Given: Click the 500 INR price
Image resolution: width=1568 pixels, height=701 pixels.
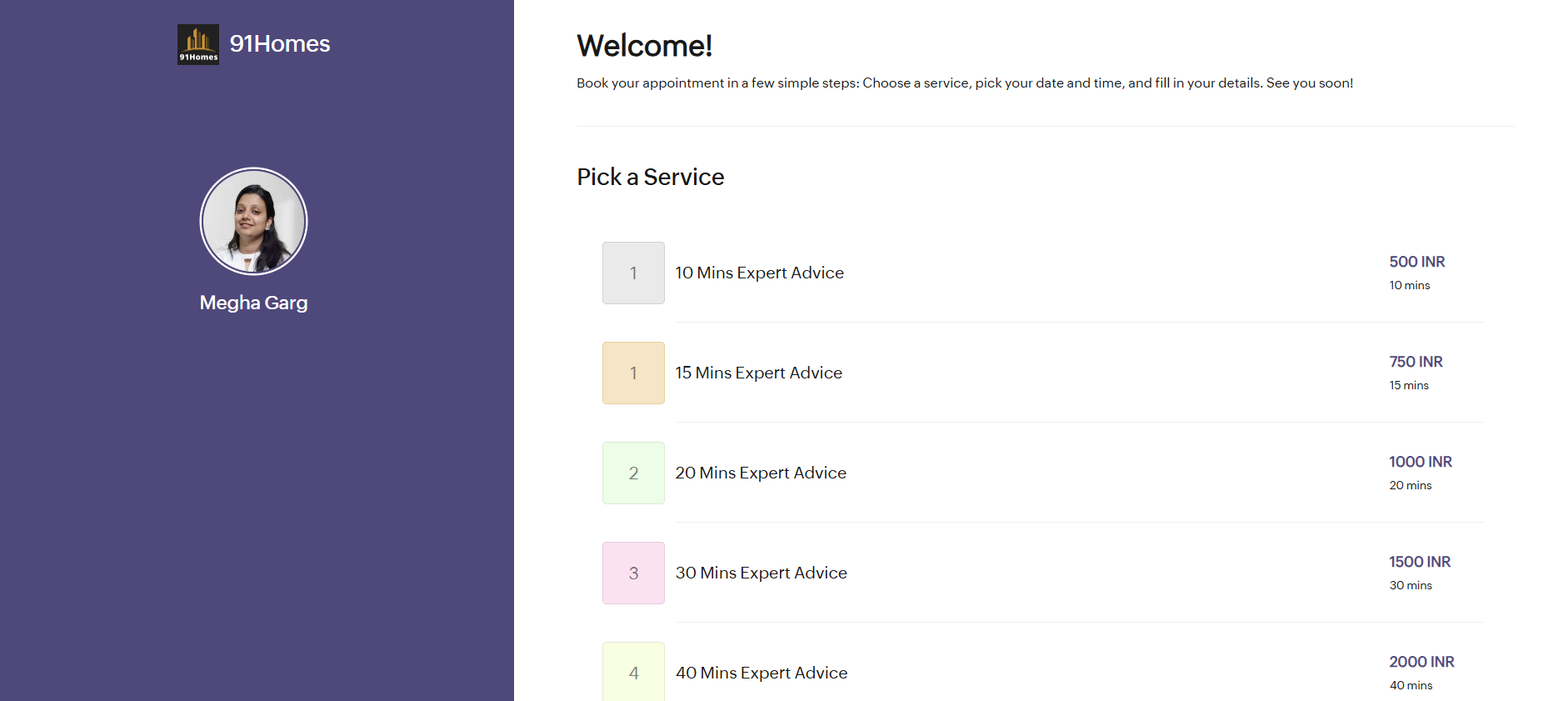Looking at the screenshot, I should [1417, 262].
